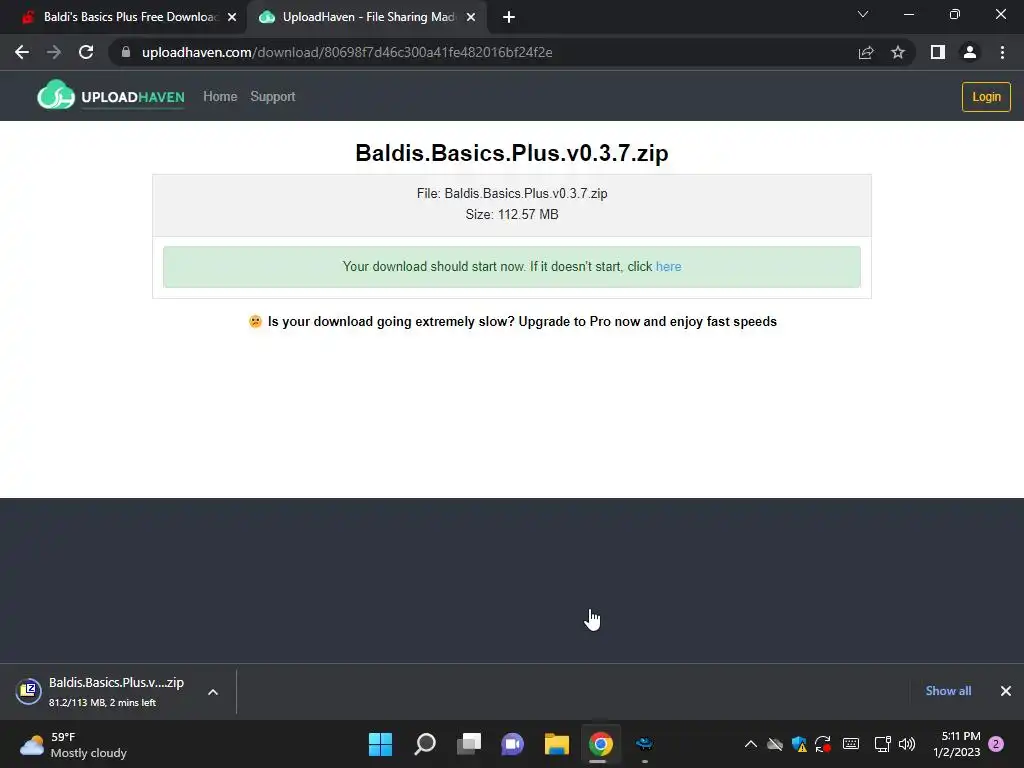
Task: Click the update sync tray icon
Action: pyautogui.click(x=823, y=744)
